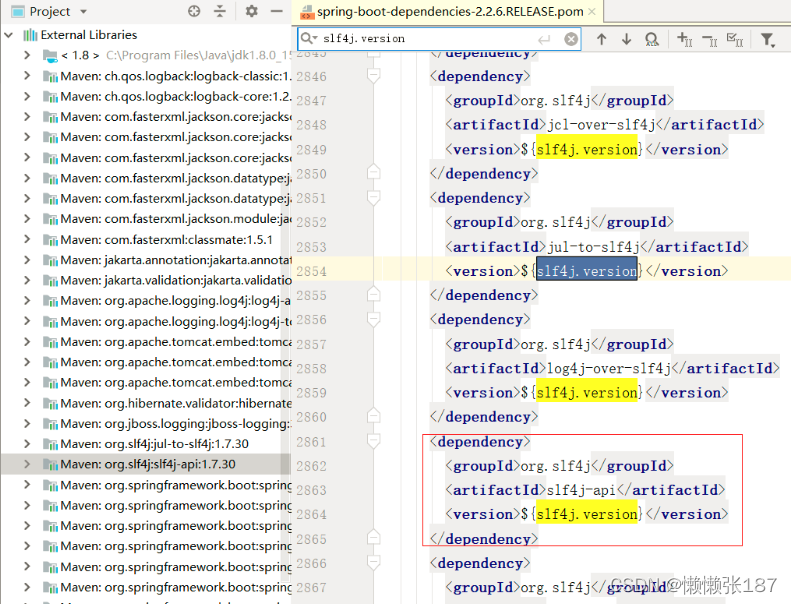The width and height of the screenshot is (792, 604).
Task: Click artifactId text log4j-over-slf4j
Action: [x=609, y=369]
